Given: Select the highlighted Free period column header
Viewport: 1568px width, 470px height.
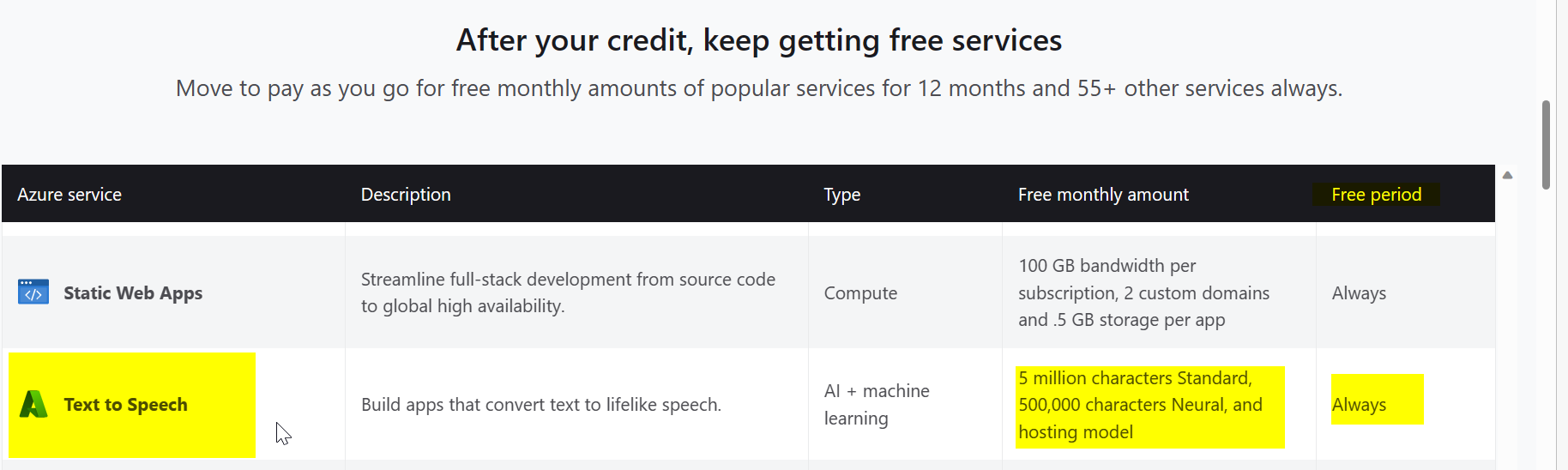Looking at the screenshot, I should 1376,195.
